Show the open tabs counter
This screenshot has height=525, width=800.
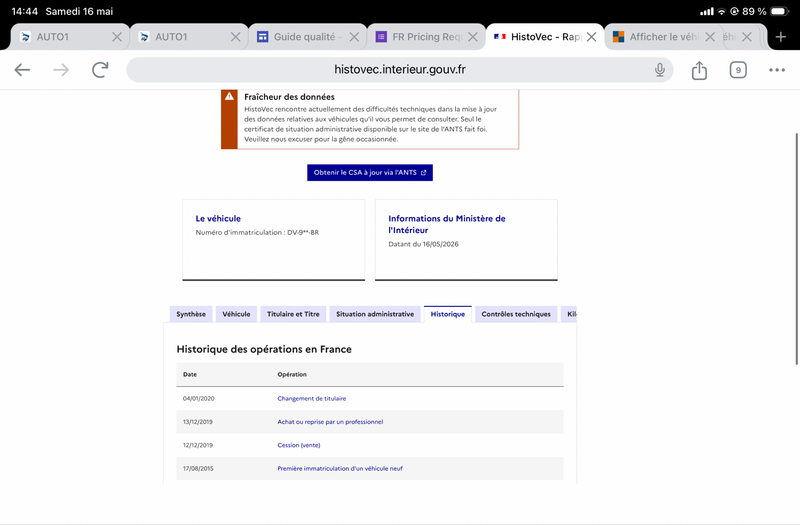(x=738, y=70)
